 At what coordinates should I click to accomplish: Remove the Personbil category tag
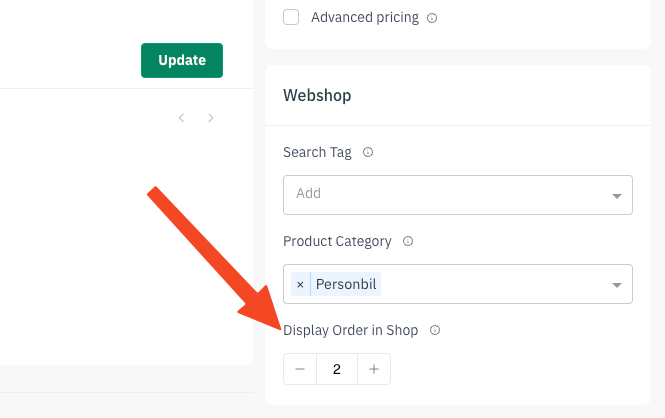[300, 284]
